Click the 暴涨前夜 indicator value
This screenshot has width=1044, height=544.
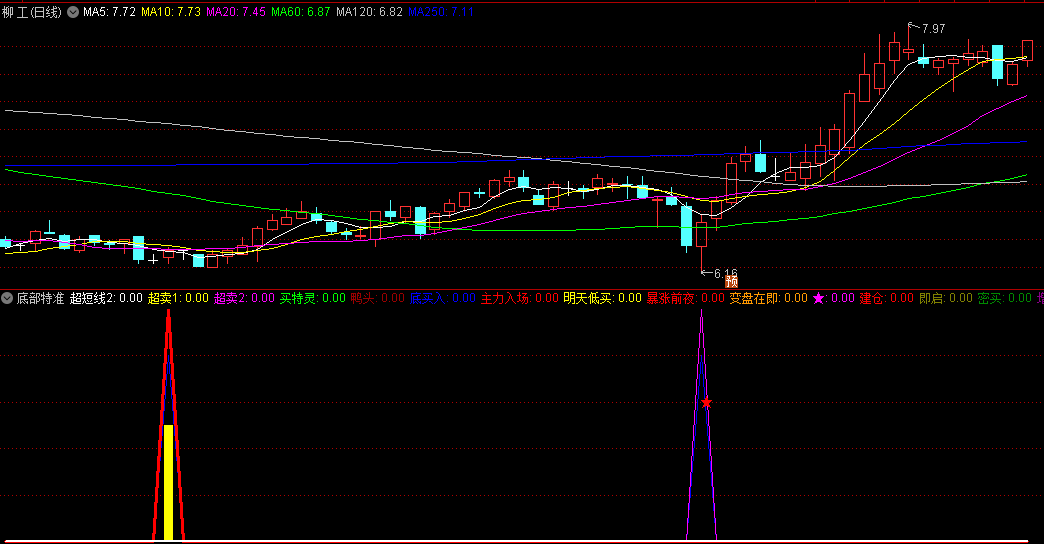[685, 298]
